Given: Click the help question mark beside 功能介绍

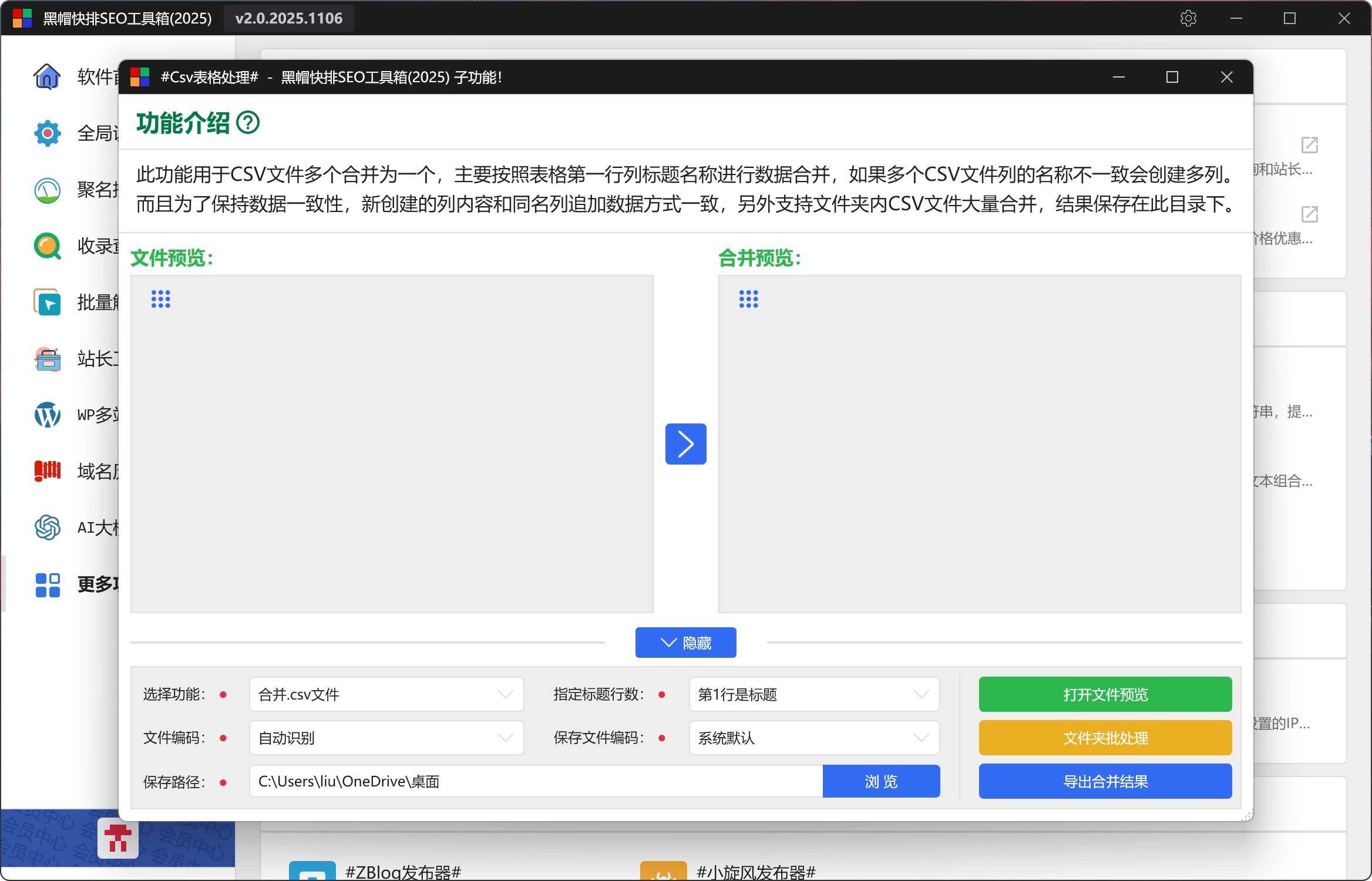Looking at the screenshot, I should [x=248, y=123].
